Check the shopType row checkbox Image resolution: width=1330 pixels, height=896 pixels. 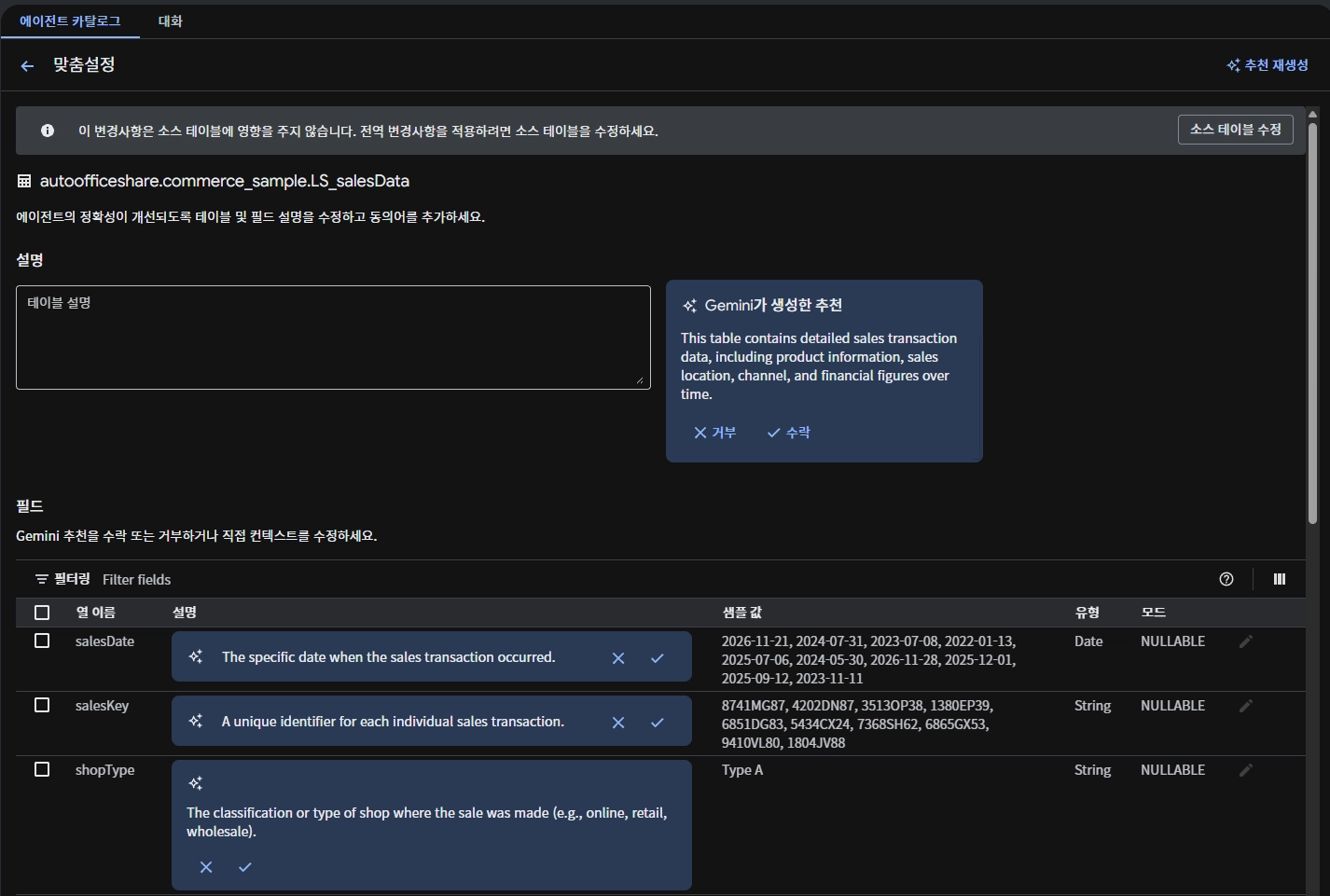[42, 769]
